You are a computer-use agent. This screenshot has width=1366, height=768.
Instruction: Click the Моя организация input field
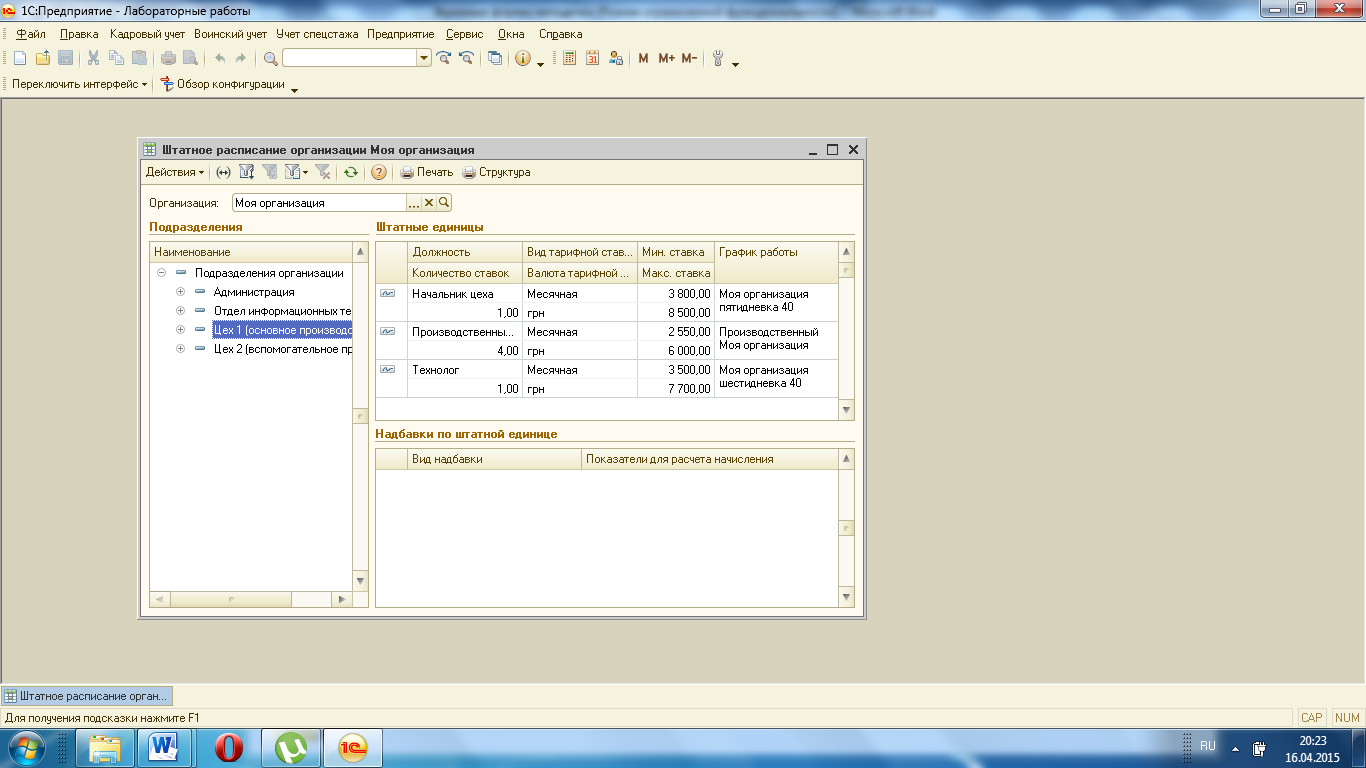[x=319, y=203]
